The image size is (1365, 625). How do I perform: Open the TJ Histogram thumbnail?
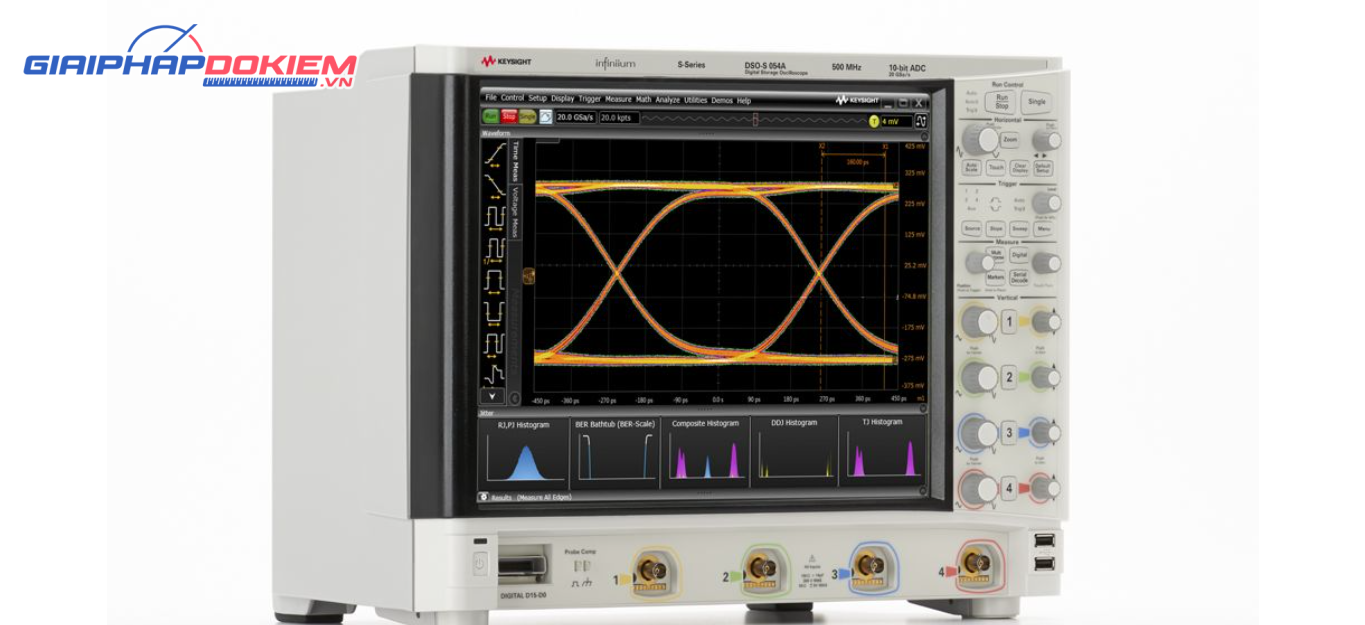coord(883,449)
